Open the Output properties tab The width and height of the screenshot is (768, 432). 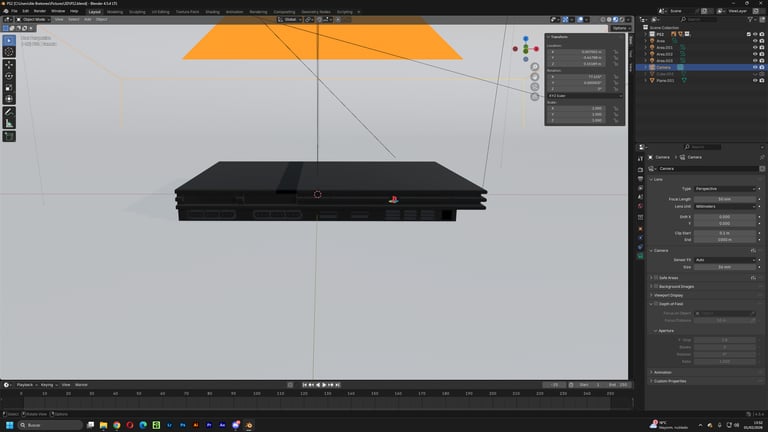(640, 179)
